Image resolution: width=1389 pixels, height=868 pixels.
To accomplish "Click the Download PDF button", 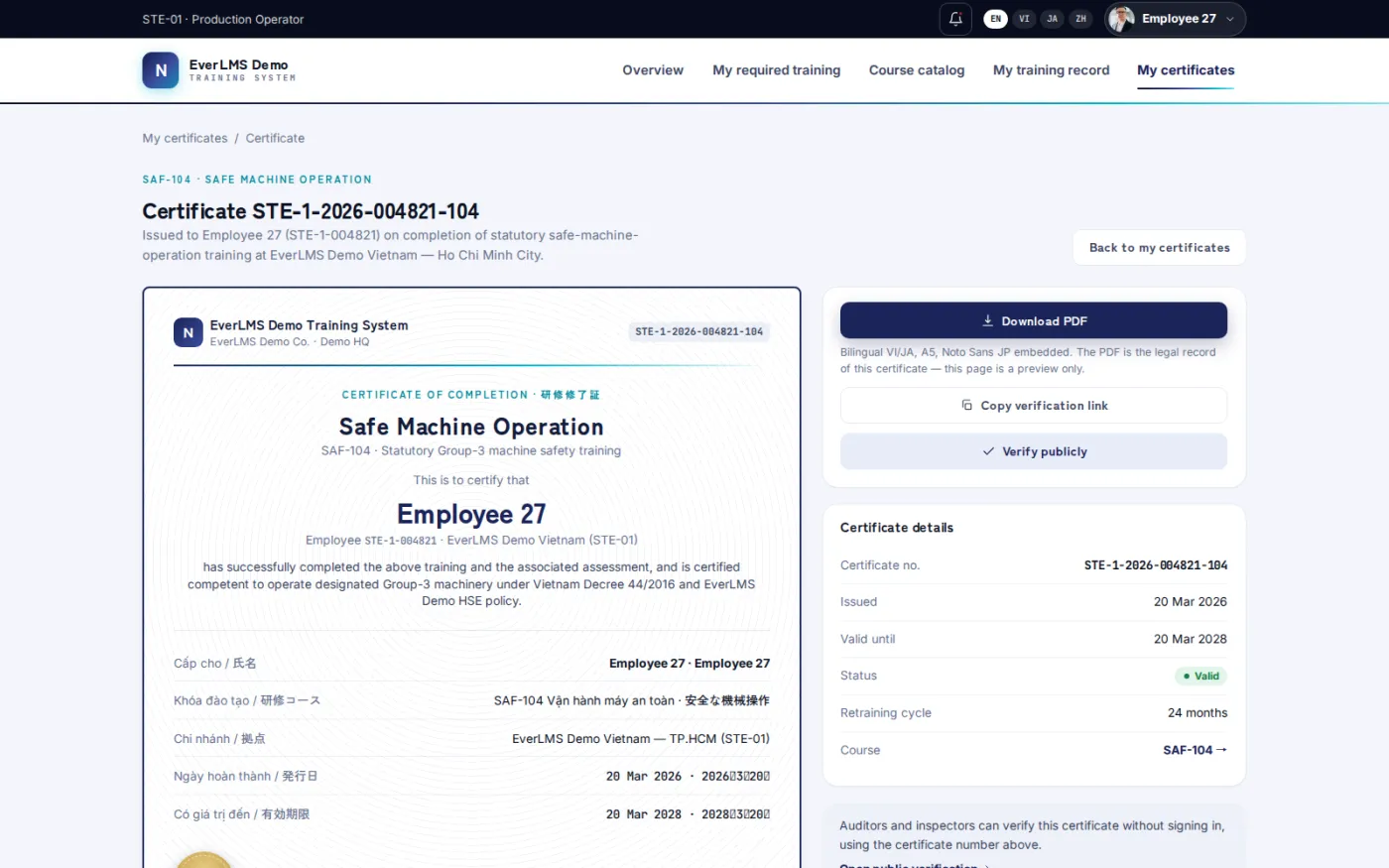I will 1034,320.
